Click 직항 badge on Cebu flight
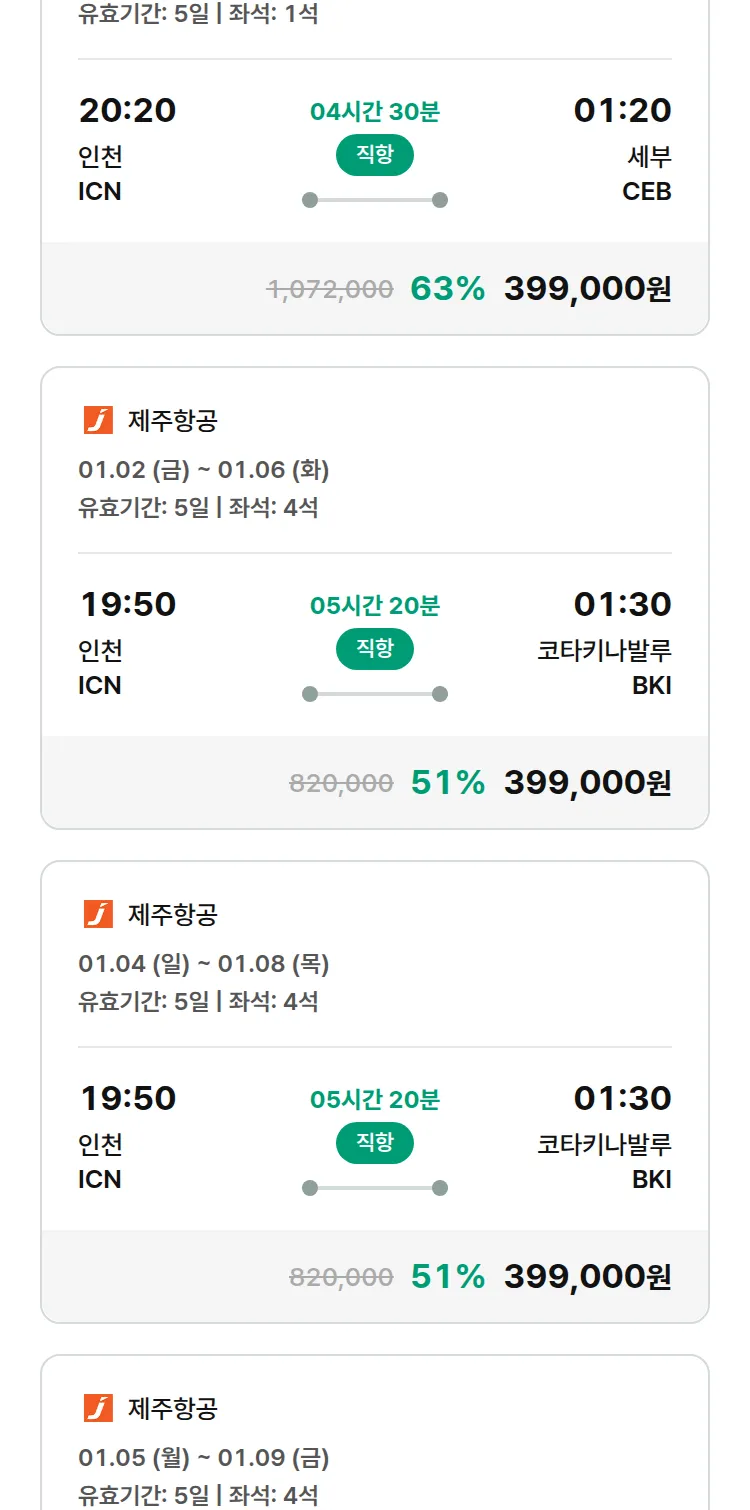The height and width of the screenshot is (1510, 750). pos(374,155)
